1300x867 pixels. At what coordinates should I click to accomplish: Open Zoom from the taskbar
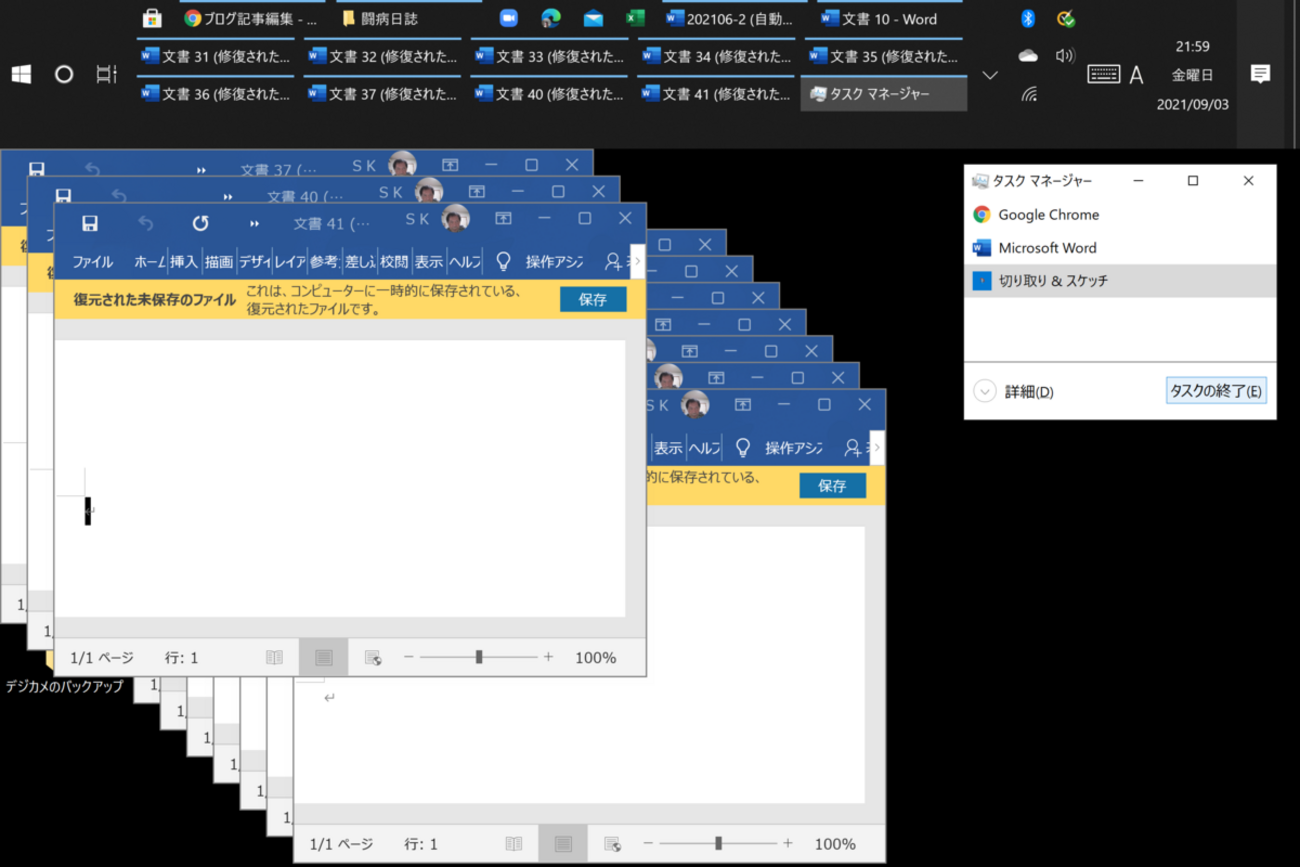click(508, 18)
